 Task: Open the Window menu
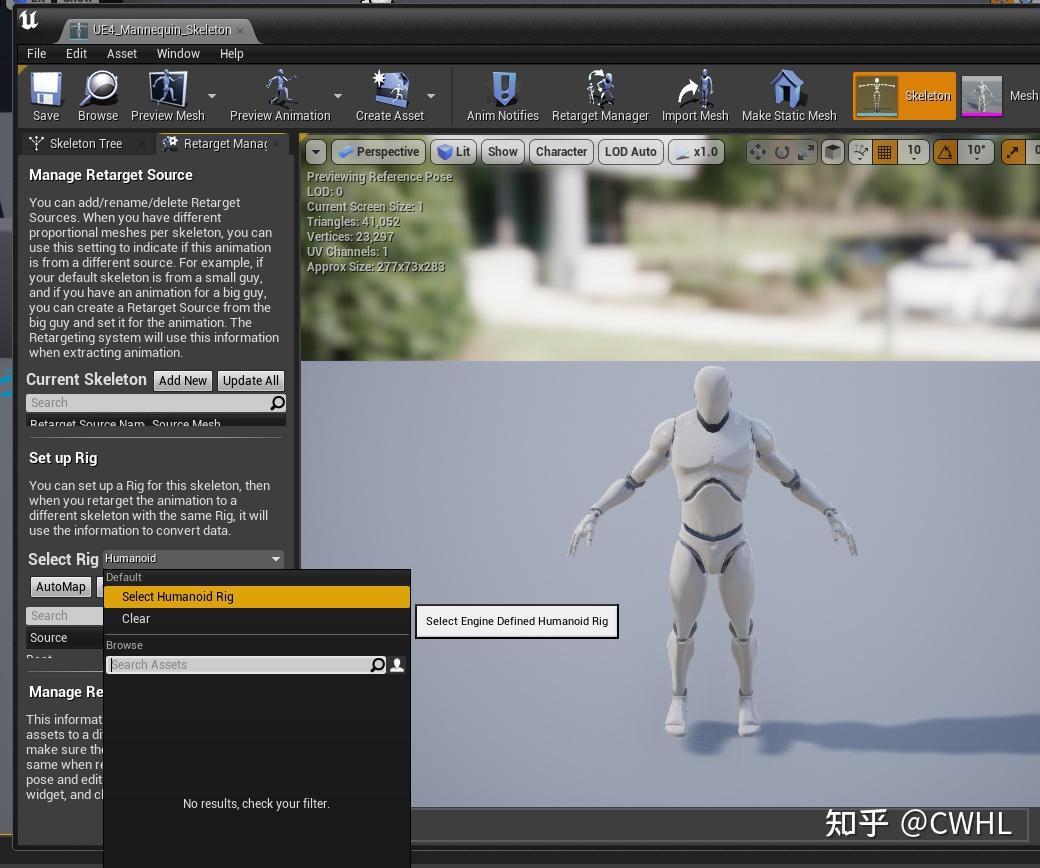(178, 53)
